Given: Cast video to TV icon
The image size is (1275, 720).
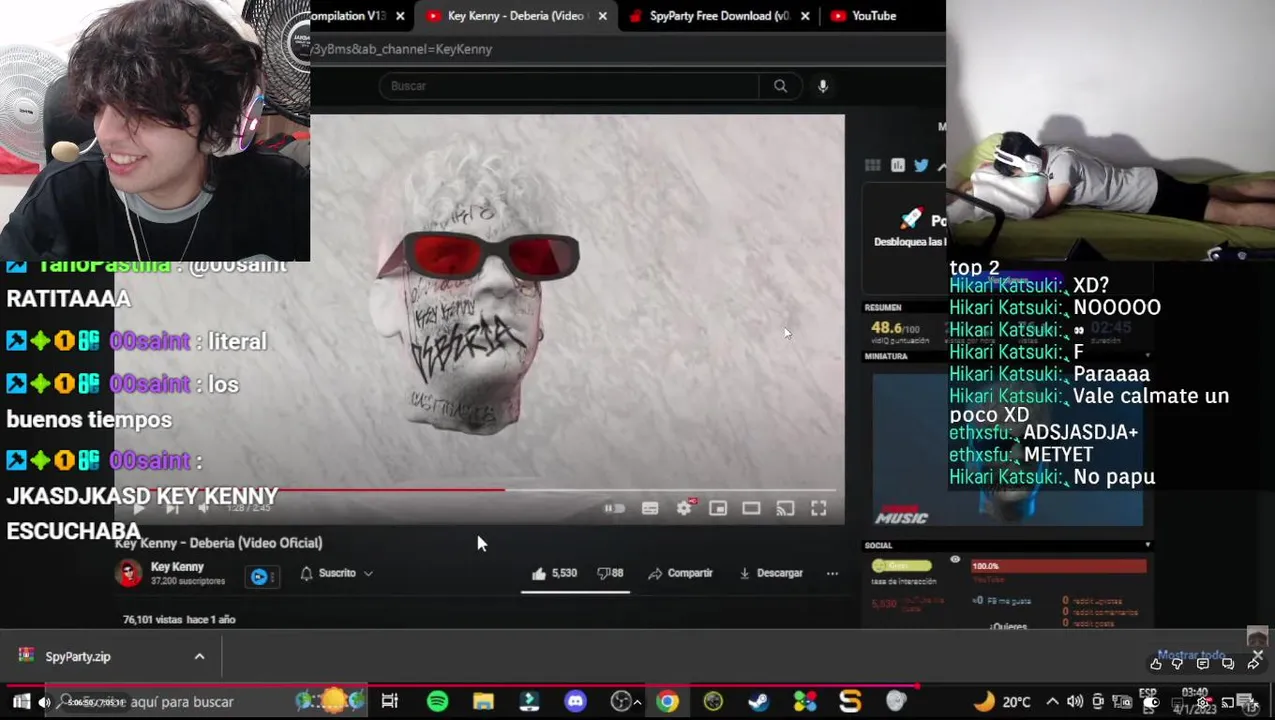Looking at the screenshot, I should tap(785, 508).
